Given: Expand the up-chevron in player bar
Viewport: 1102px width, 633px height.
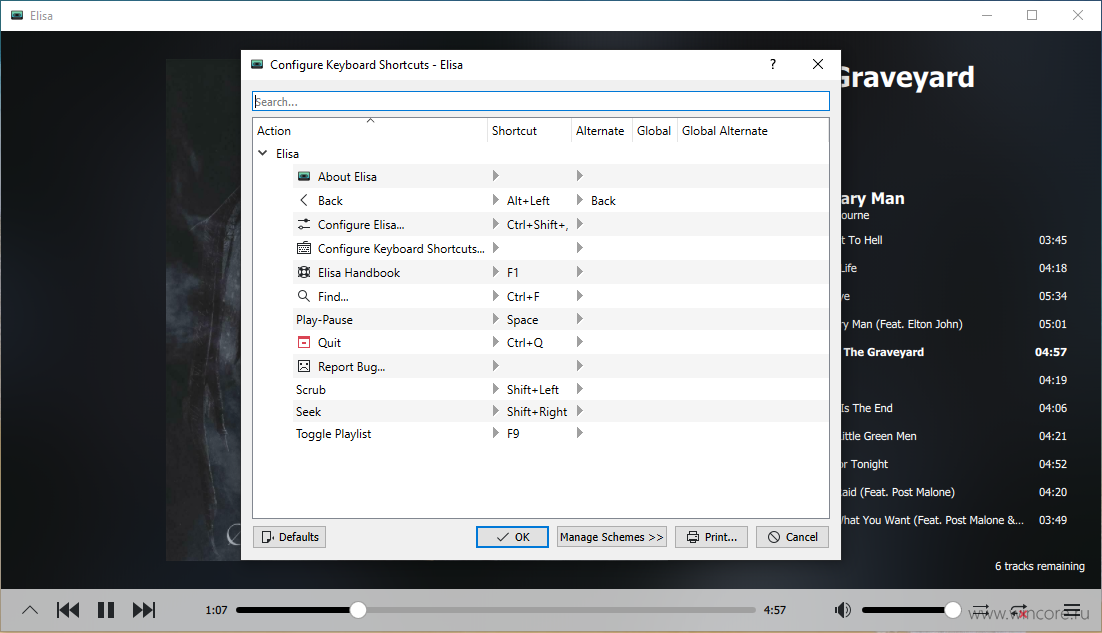Looking at the screenshot, I should click(x=30, y=610).
